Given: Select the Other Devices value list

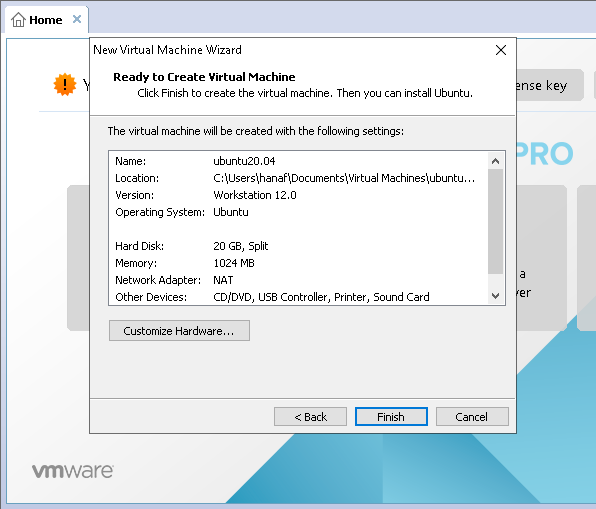Looking at the screenshot, I should tap(321, 297).
